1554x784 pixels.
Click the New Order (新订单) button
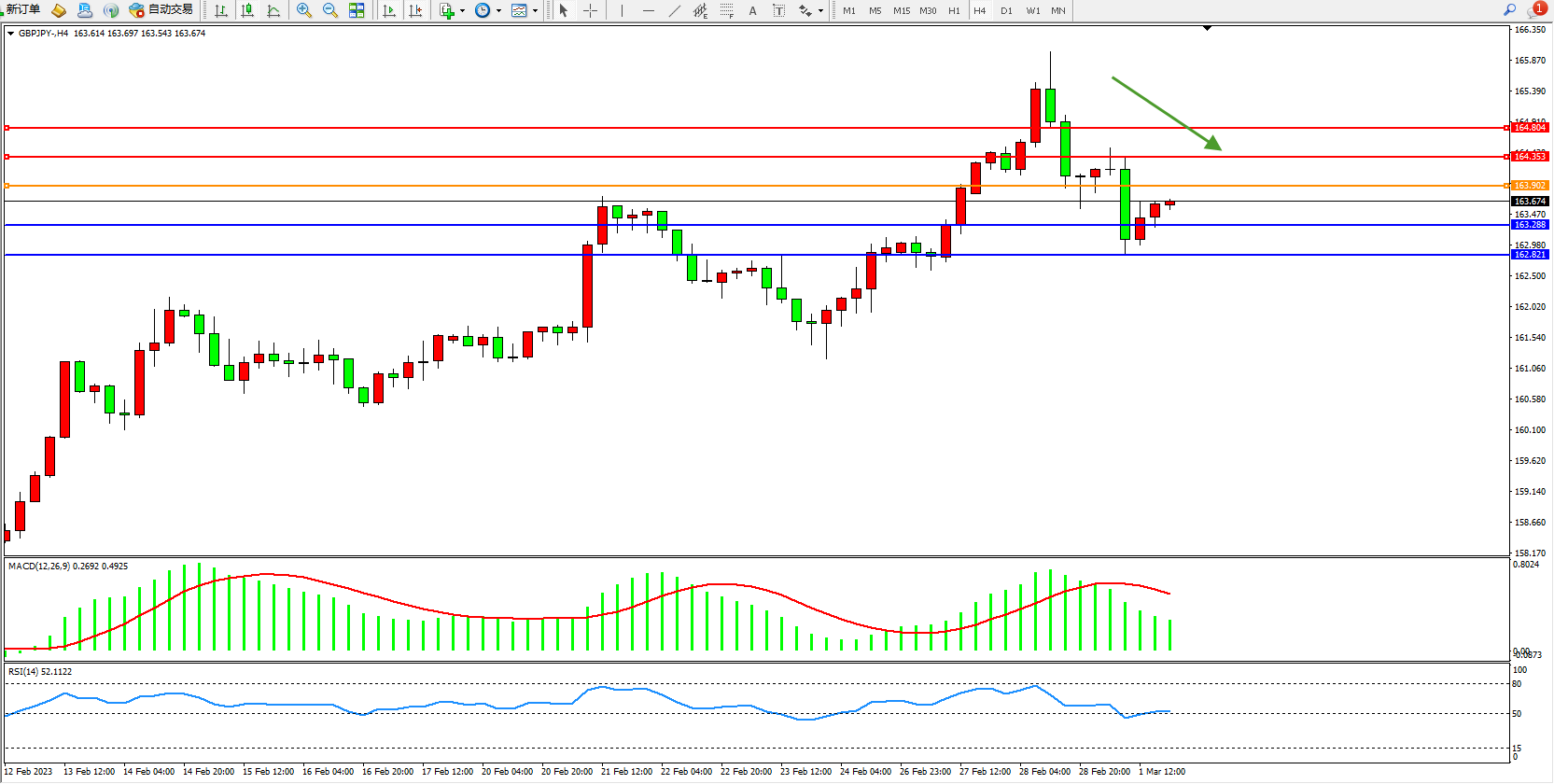[22, 9]
